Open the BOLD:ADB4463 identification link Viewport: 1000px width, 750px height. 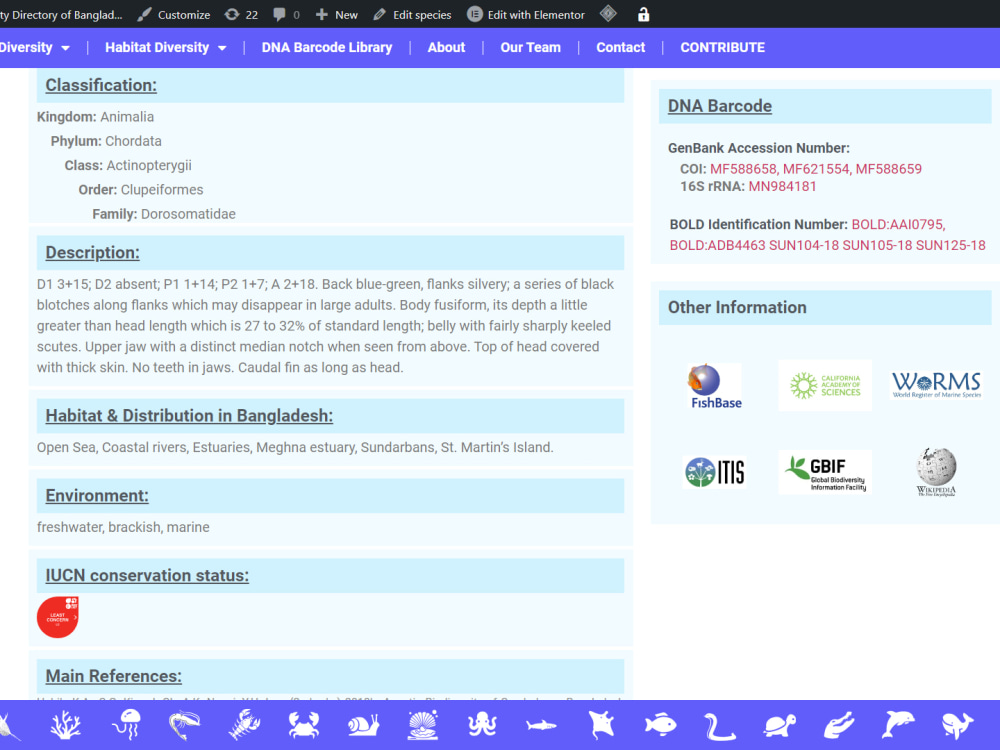tap(717, 245)
